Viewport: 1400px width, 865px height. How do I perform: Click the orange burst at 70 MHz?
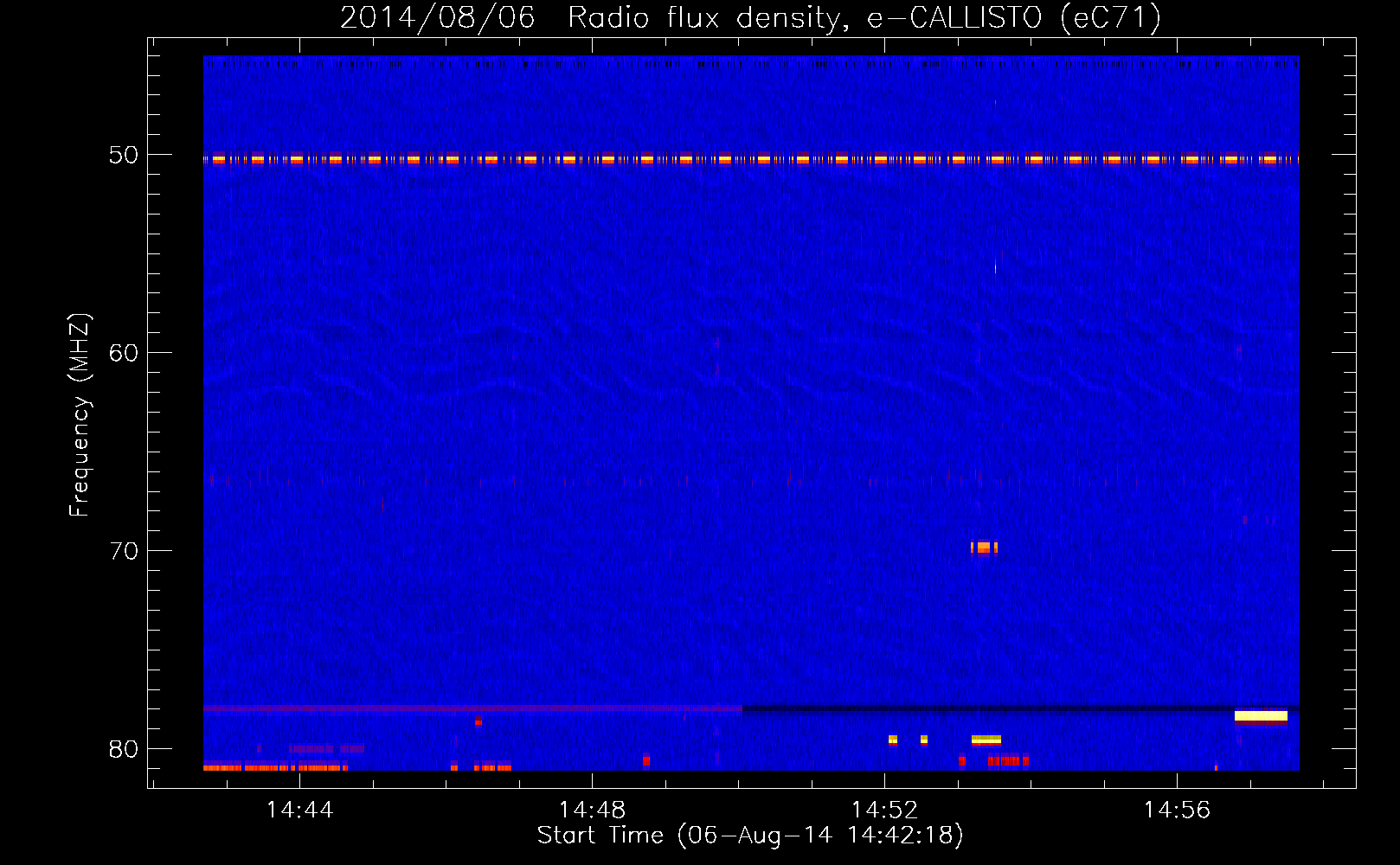(x=984, y=548)
